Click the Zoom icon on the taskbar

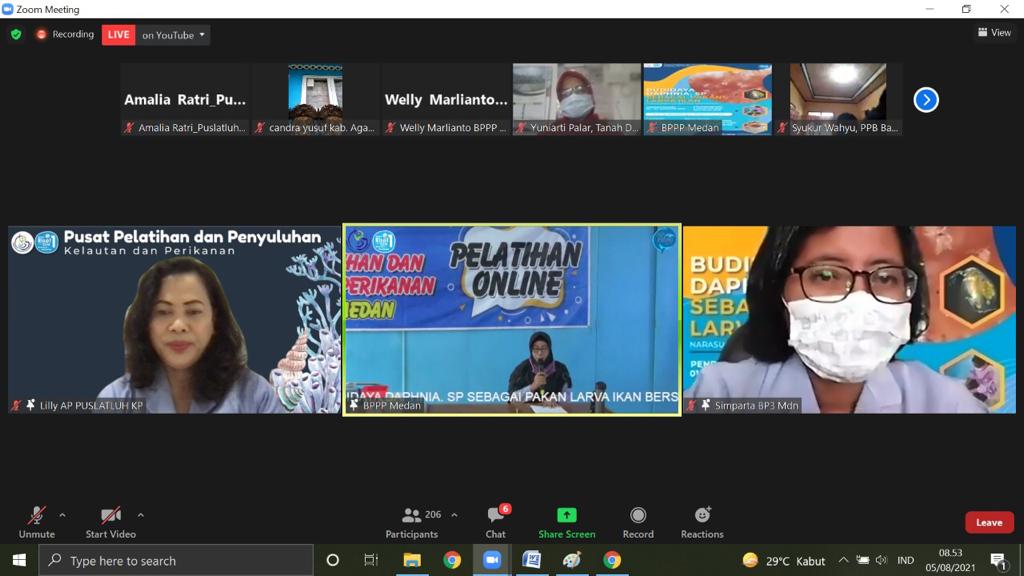click(x=492, y=560)
